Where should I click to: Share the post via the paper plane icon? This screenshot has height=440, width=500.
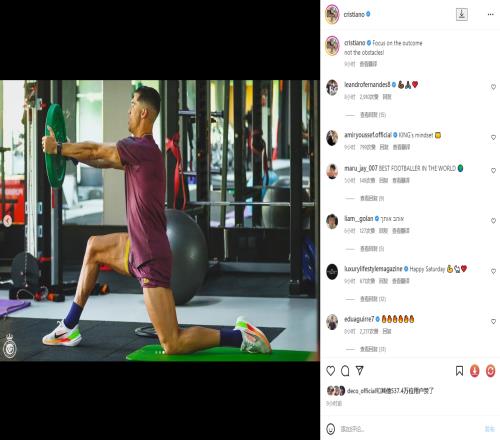click(x=360, y=370)
